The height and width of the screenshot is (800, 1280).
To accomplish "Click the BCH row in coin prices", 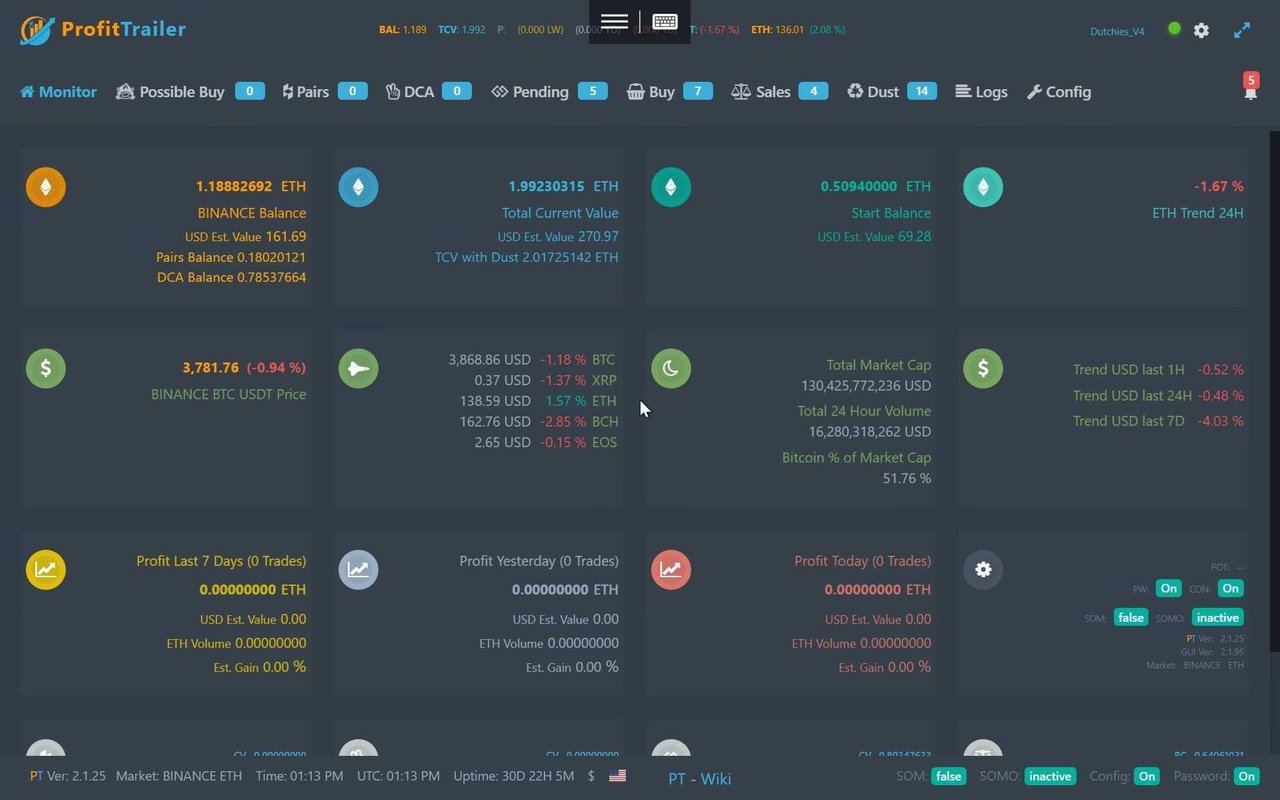I will [539, 421].
